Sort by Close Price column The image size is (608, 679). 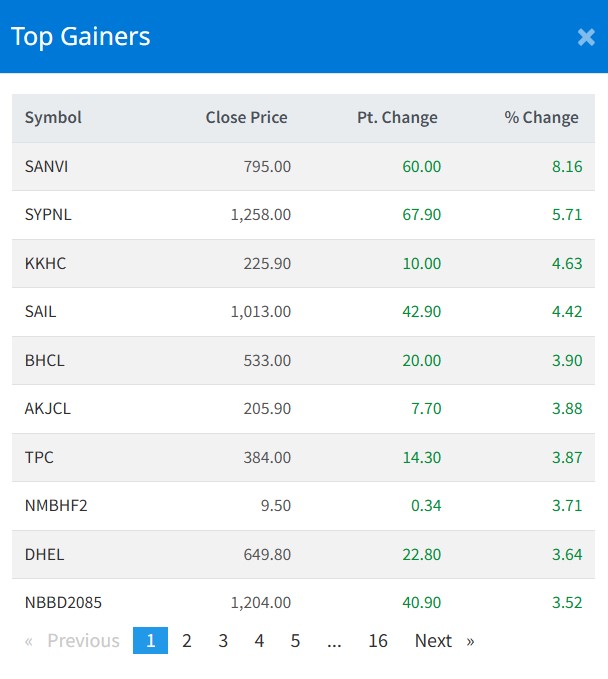tap(246, 118)
